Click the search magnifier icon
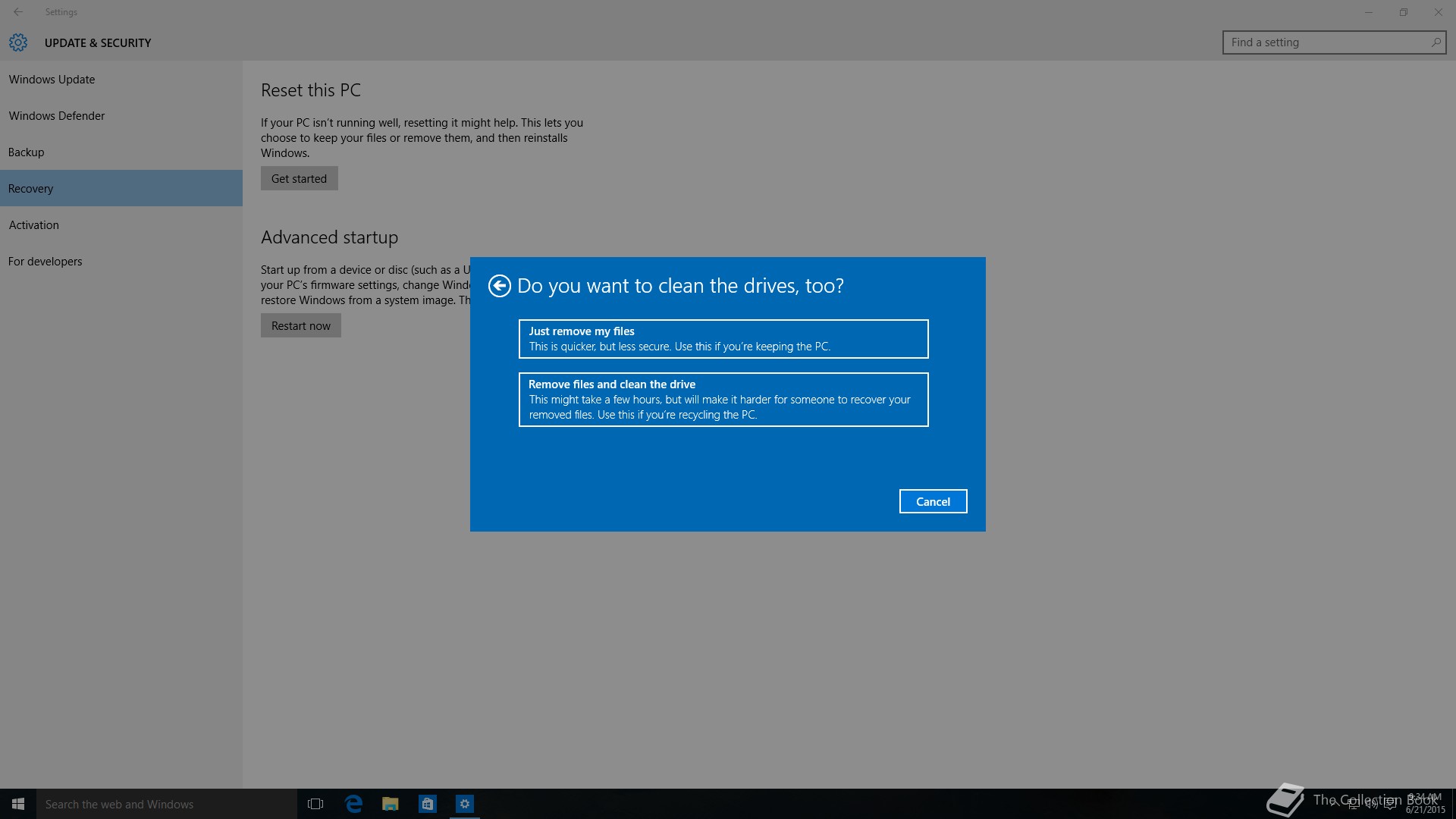The image size is (1456, 819). point(1436,42)
